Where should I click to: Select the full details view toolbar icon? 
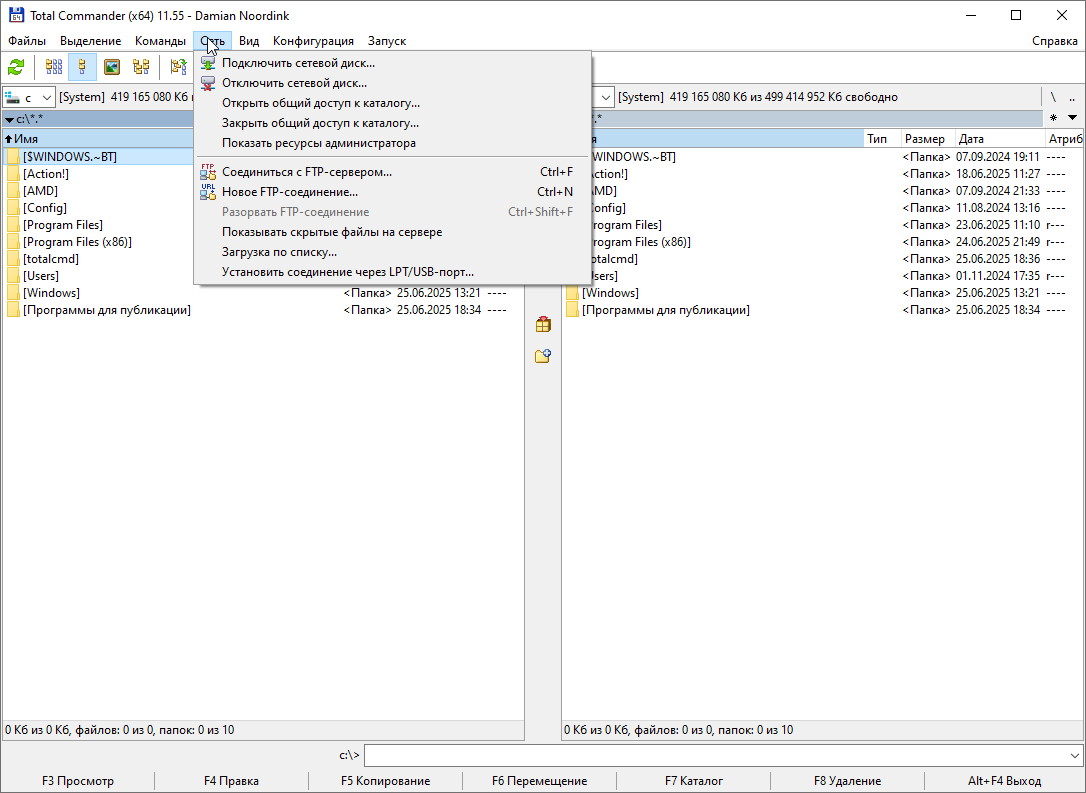82,67
